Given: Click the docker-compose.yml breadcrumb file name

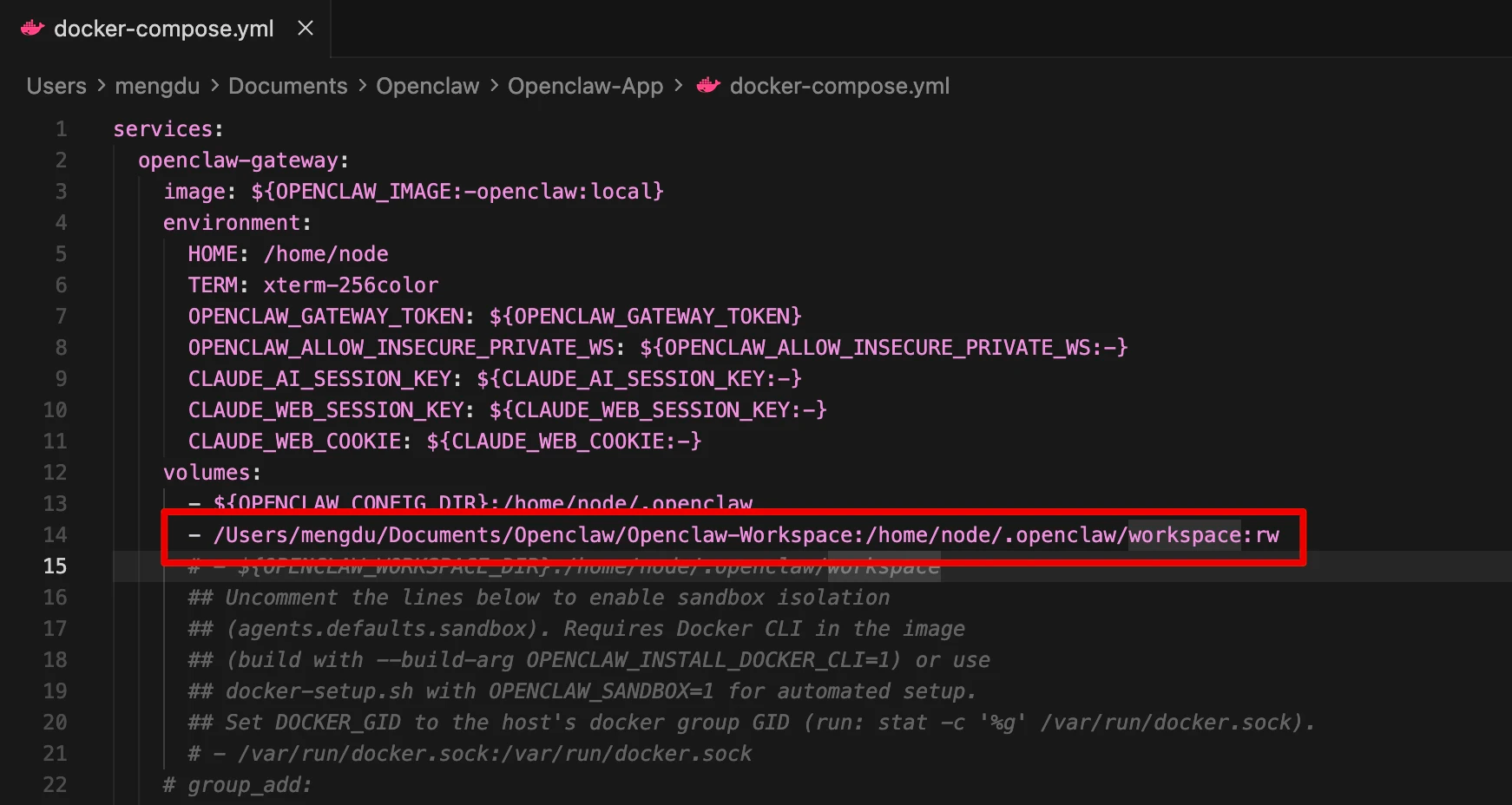Looking at the screenshot, I should tap(839, 86).
